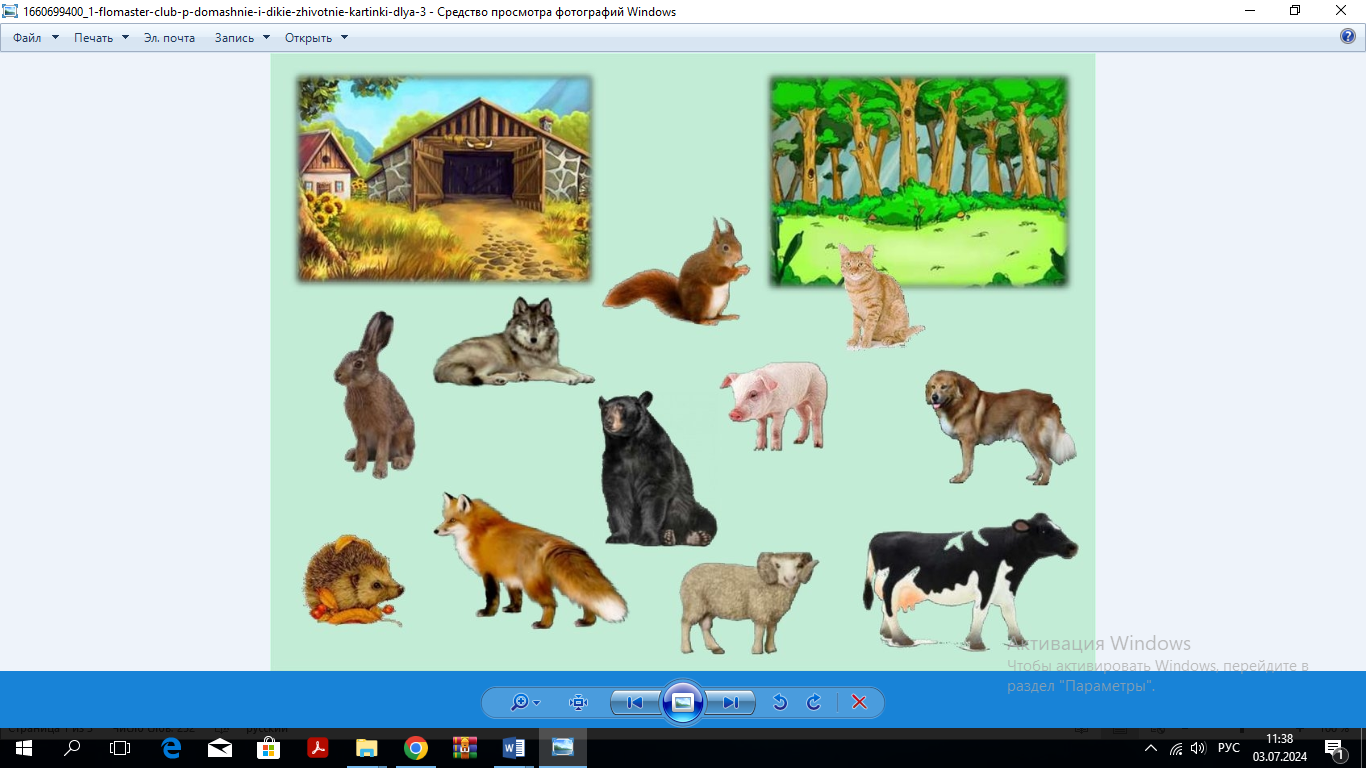Click the black-and-white cow image

pyautogui.click(x=968, y=580)
